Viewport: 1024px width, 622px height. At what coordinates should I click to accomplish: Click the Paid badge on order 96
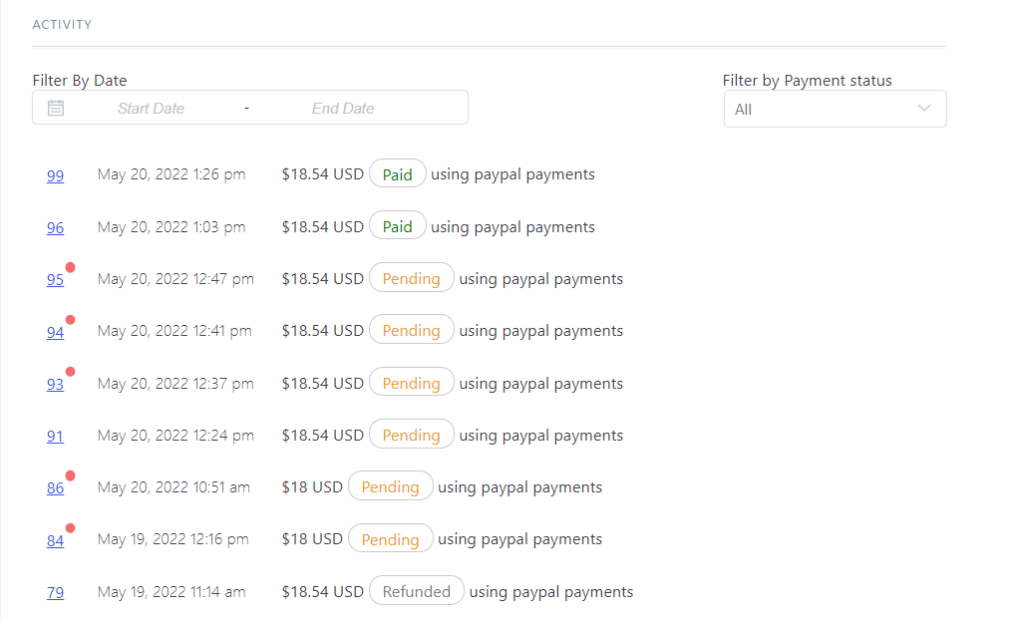(x=398, y=226)
